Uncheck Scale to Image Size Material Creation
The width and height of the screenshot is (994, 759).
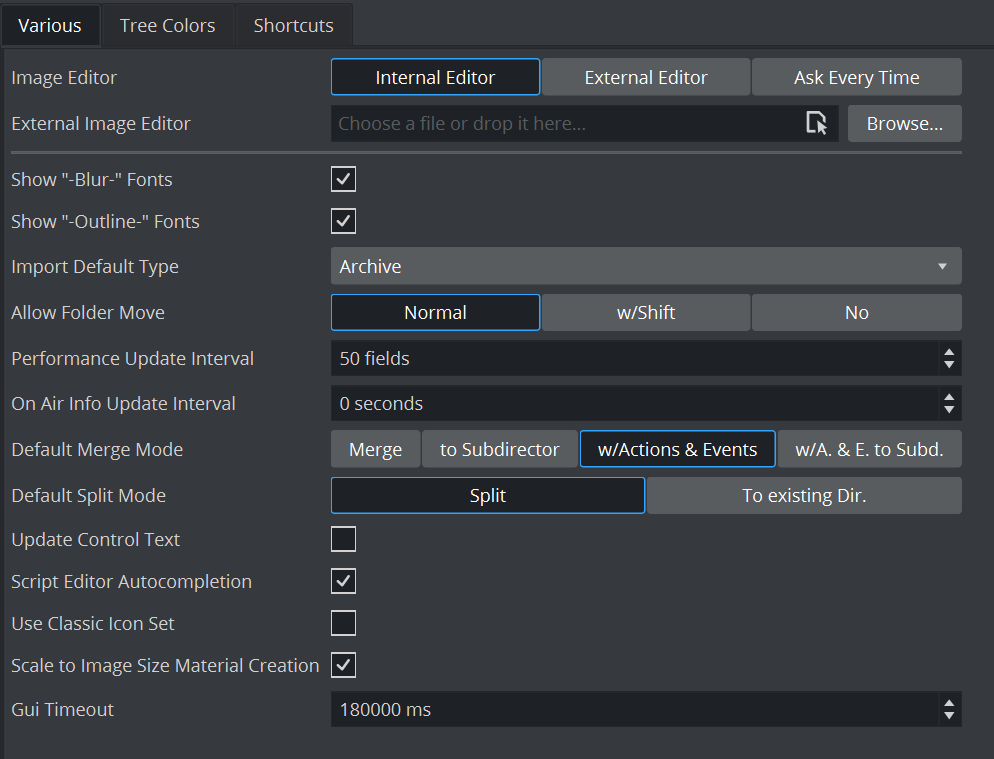343,666
